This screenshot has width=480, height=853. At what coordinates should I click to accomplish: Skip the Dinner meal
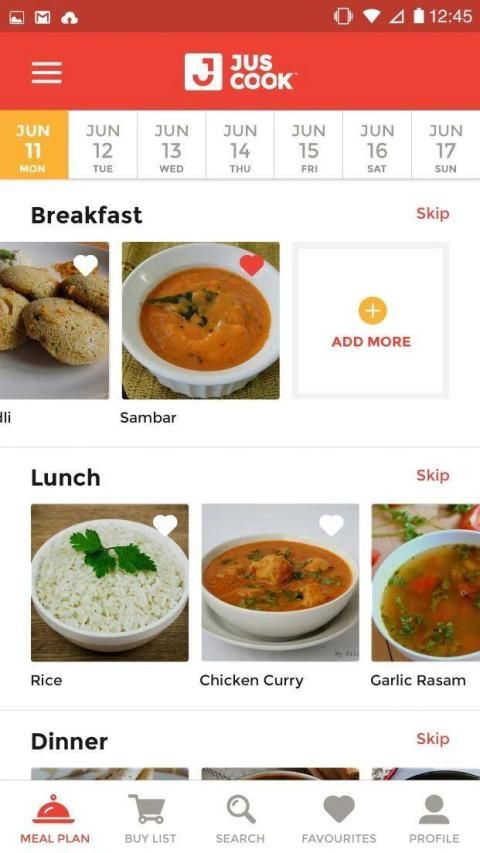433,738
